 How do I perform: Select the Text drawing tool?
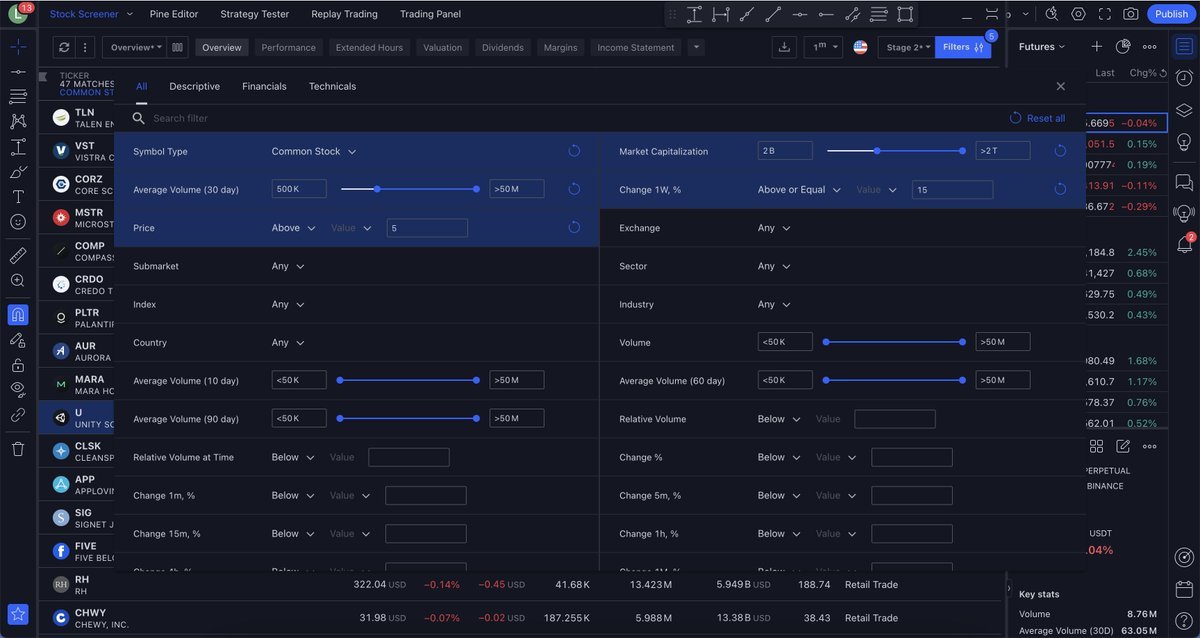point(18,197)
